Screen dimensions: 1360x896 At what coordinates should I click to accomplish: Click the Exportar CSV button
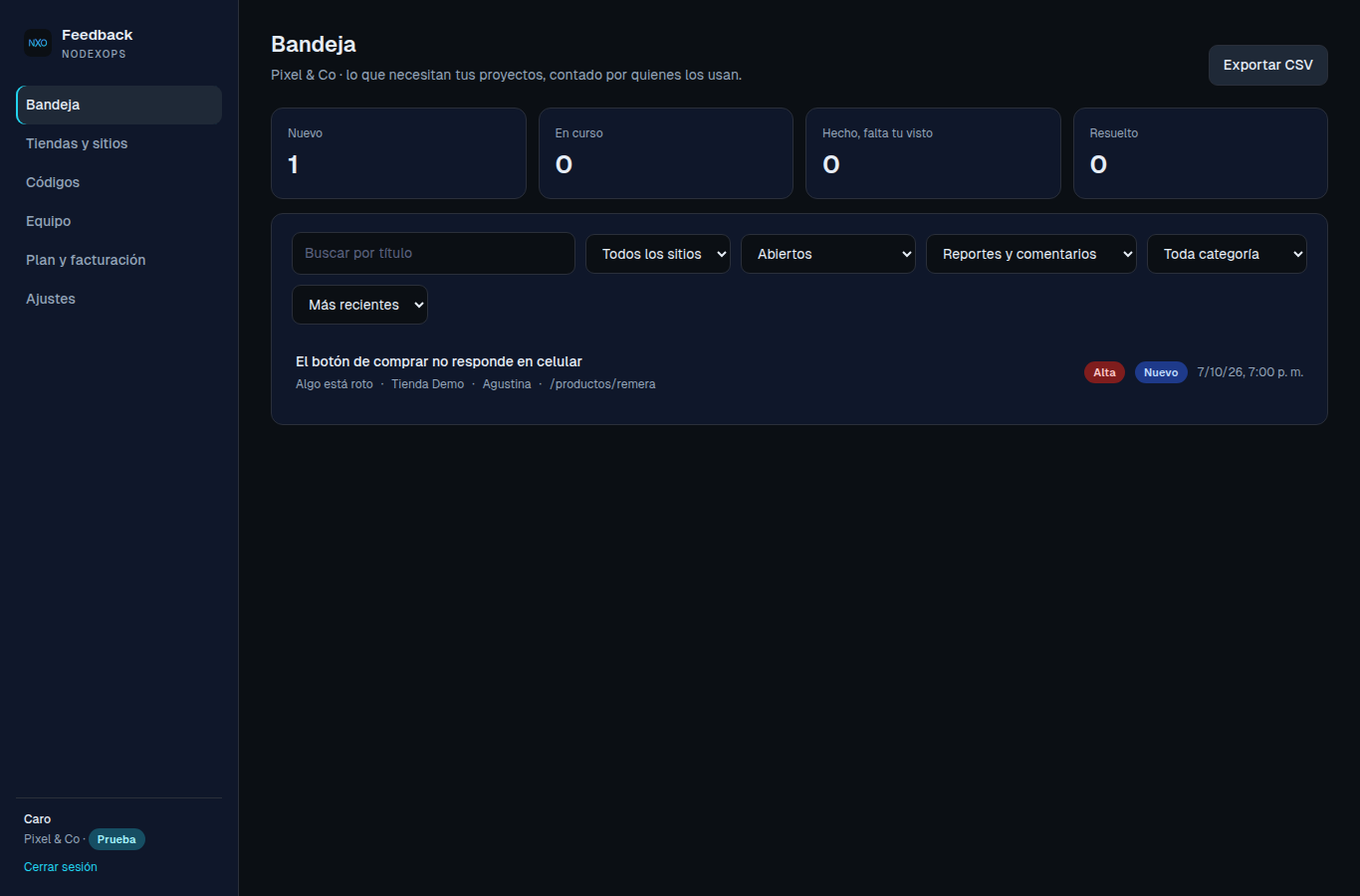(x=1267, y=65)
